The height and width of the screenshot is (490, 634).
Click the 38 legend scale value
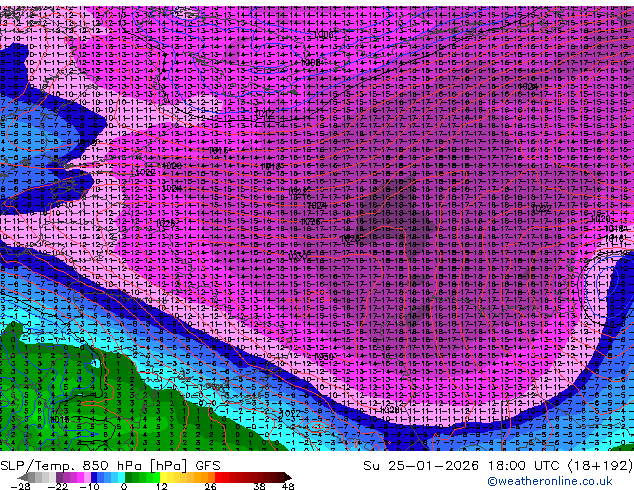point(260,486)
